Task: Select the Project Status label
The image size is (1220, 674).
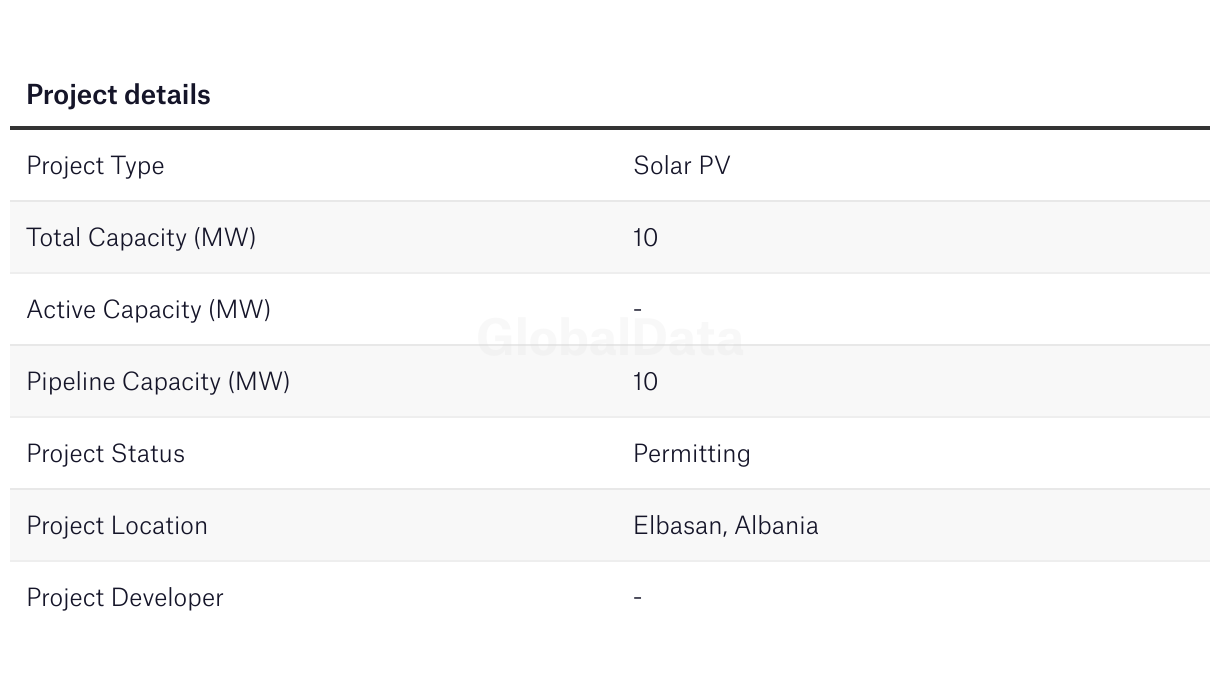Action: click(105, 454)
